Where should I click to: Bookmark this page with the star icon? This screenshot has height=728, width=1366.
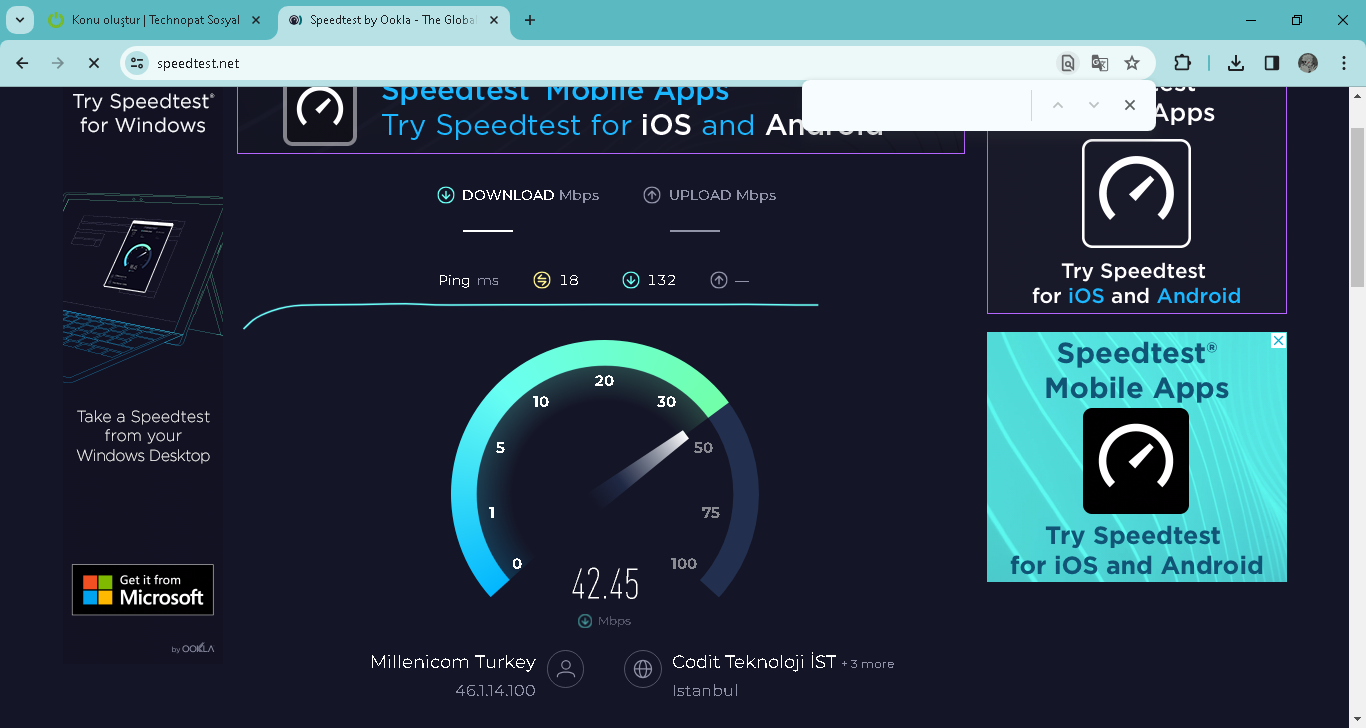tap(1132, 63)
